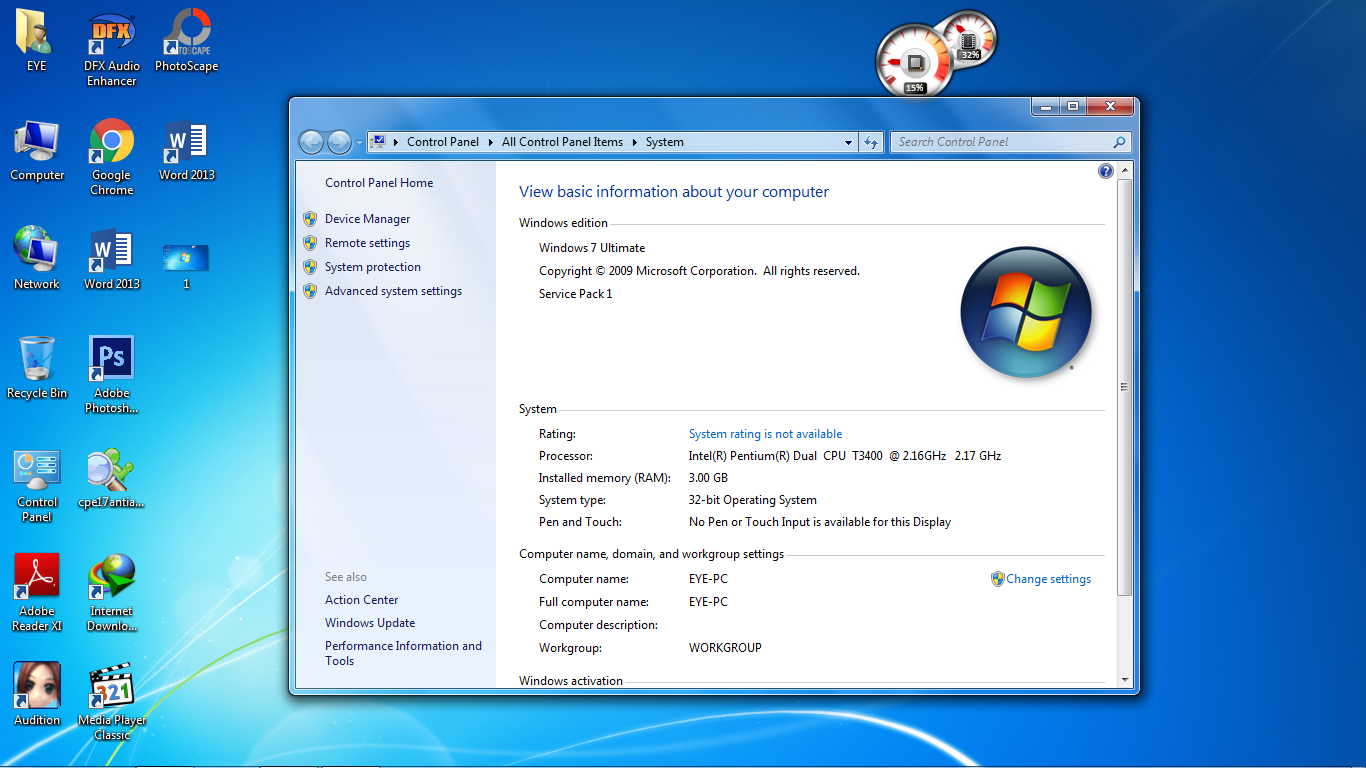Click the 3.00 GB installed memory value

pyautogui.click(x=708, y=478)
